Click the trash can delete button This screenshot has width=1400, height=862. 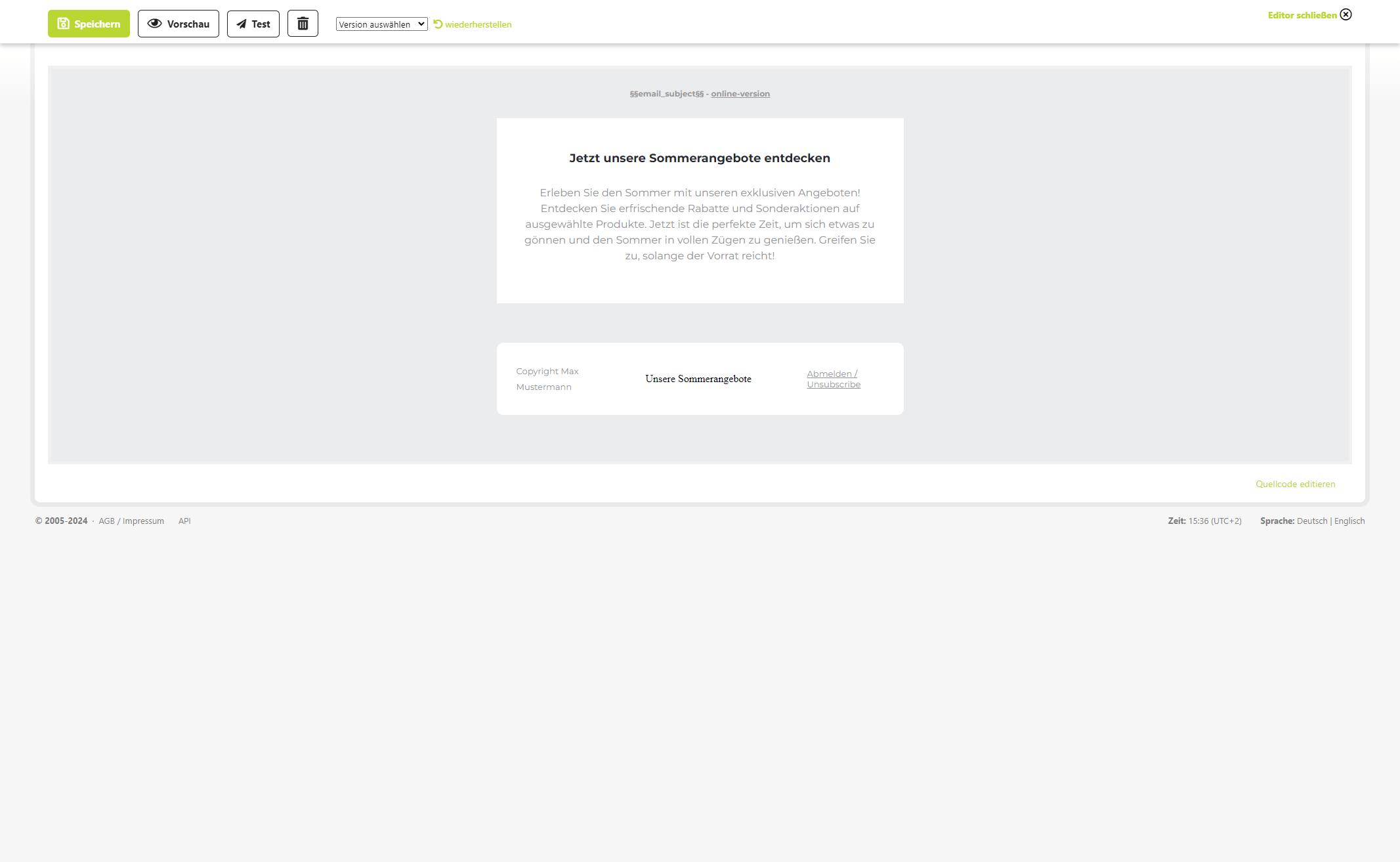(303, 24)
